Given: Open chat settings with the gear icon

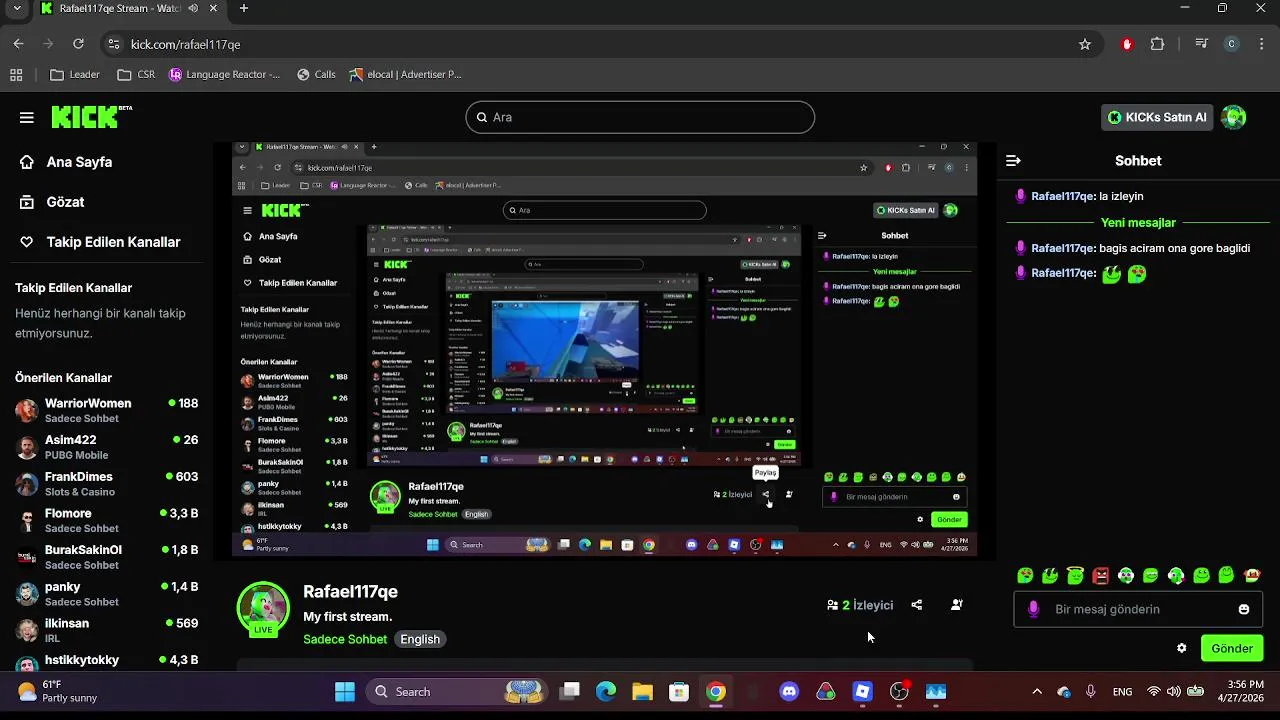Looking at the screenshot, I should [x=1181, y=648].
